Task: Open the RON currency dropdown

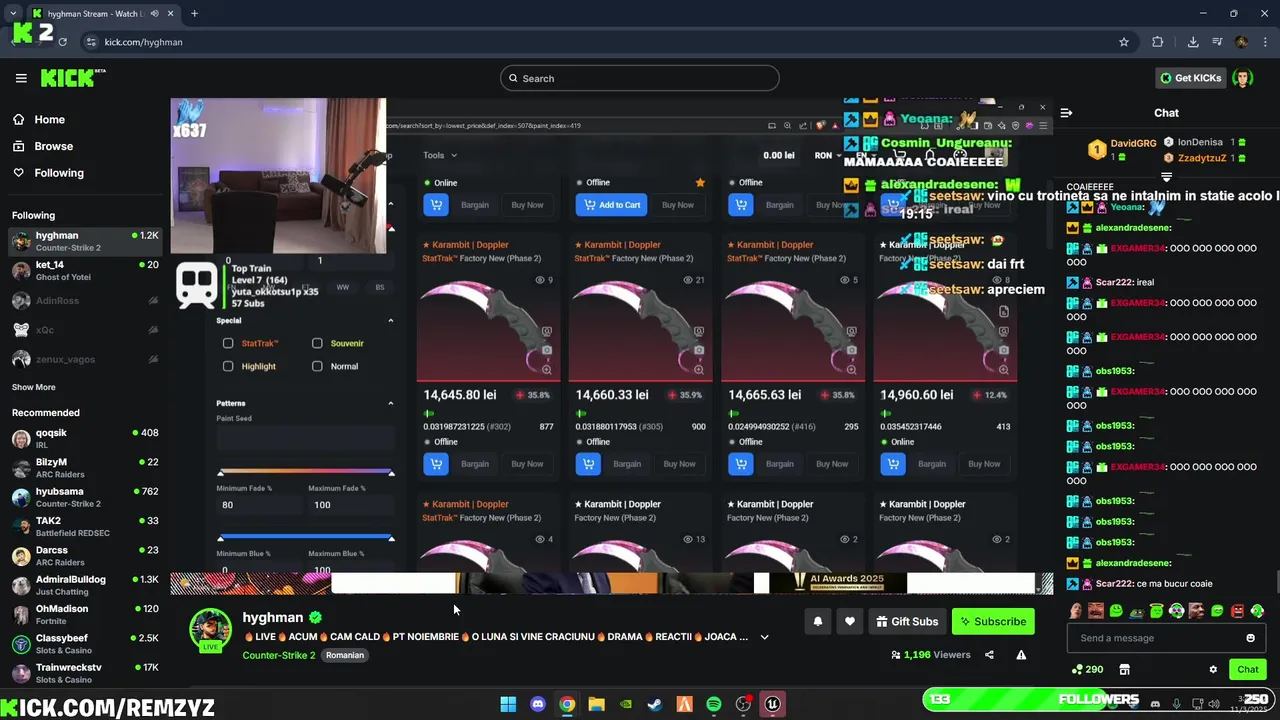Action: [828, 155]
